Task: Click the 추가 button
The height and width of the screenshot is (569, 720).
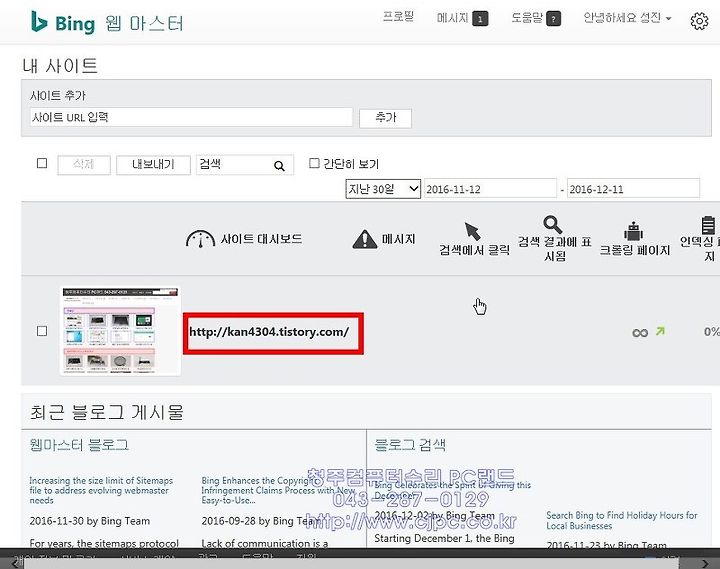Action: 385,118
